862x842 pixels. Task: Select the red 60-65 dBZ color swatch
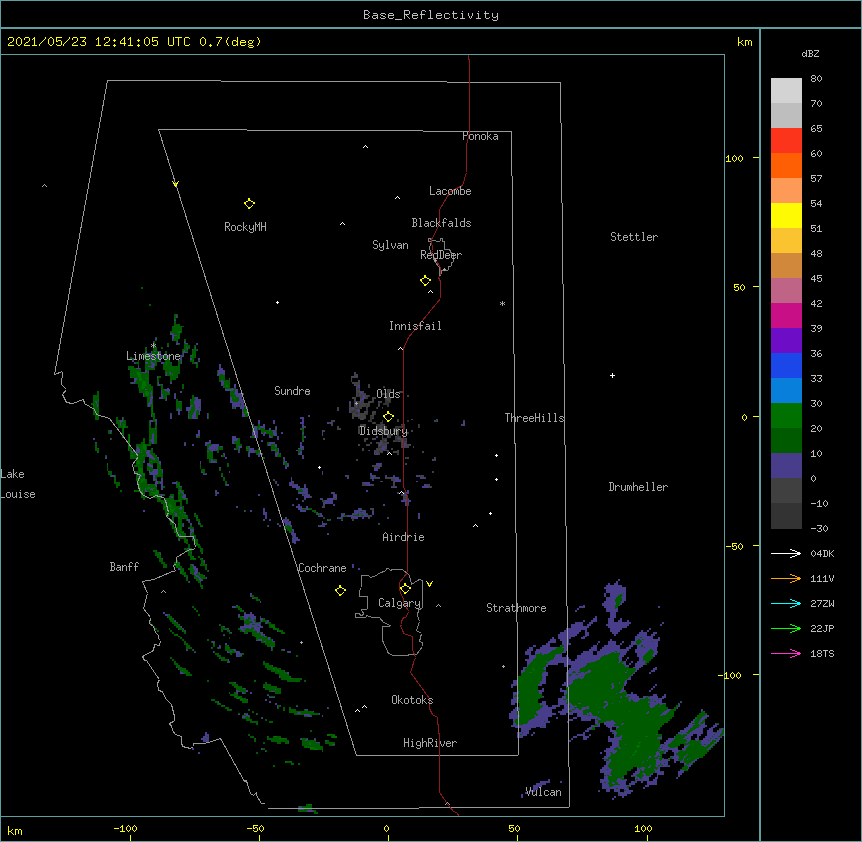pyautogui.click(x=786, y=141)
